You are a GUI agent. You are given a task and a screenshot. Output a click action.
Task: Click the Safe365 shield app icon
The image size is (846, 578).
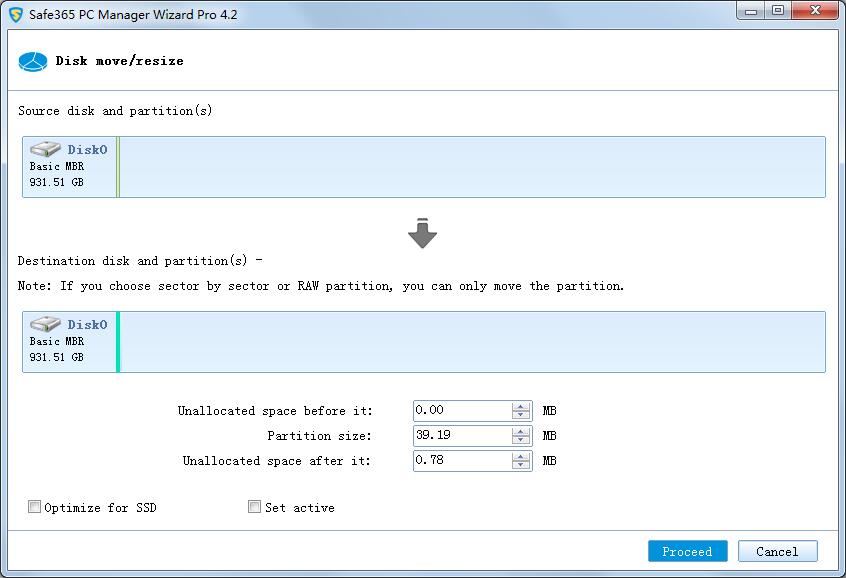pos(15,14)
